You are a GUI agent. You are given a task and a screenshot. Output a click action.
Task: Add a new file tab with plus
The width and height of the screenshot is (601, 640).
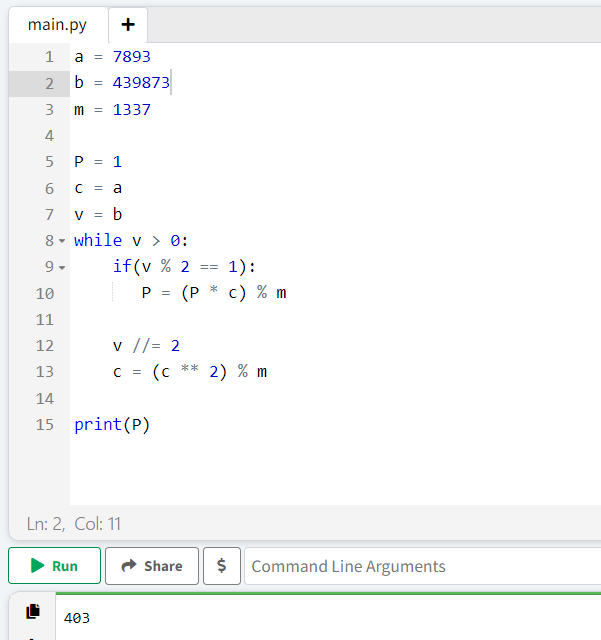click(128, 25)
